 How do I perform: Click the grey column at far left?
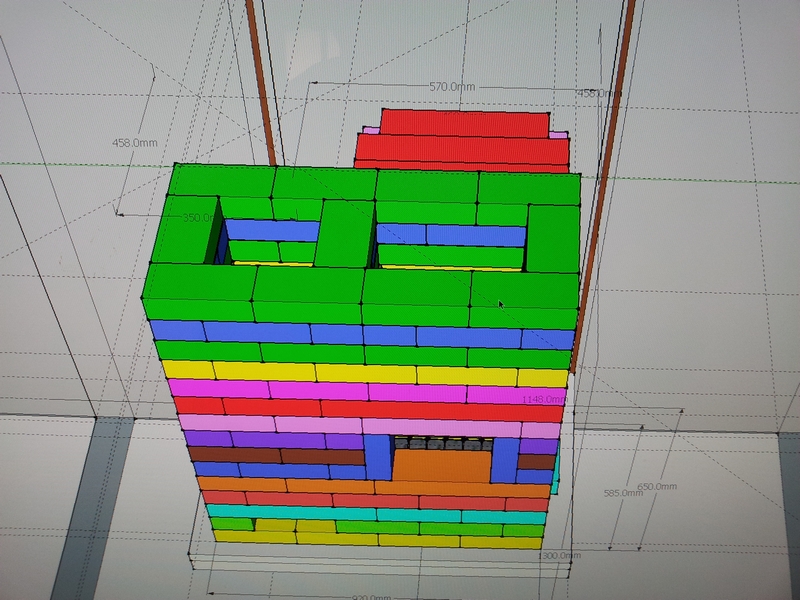tap(92, 508)
